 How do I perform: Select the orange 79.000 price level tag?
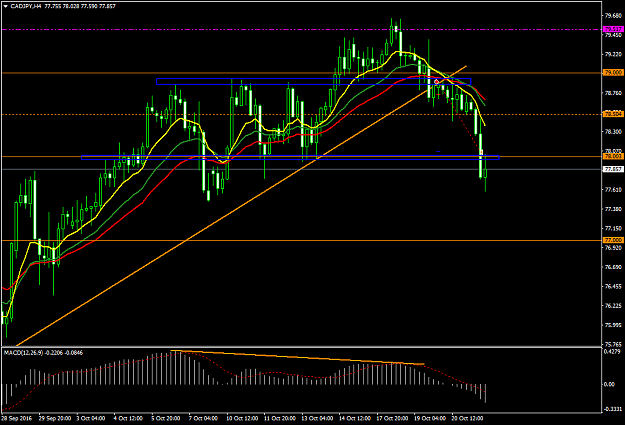pyautogui.click(x=613, y=73)
